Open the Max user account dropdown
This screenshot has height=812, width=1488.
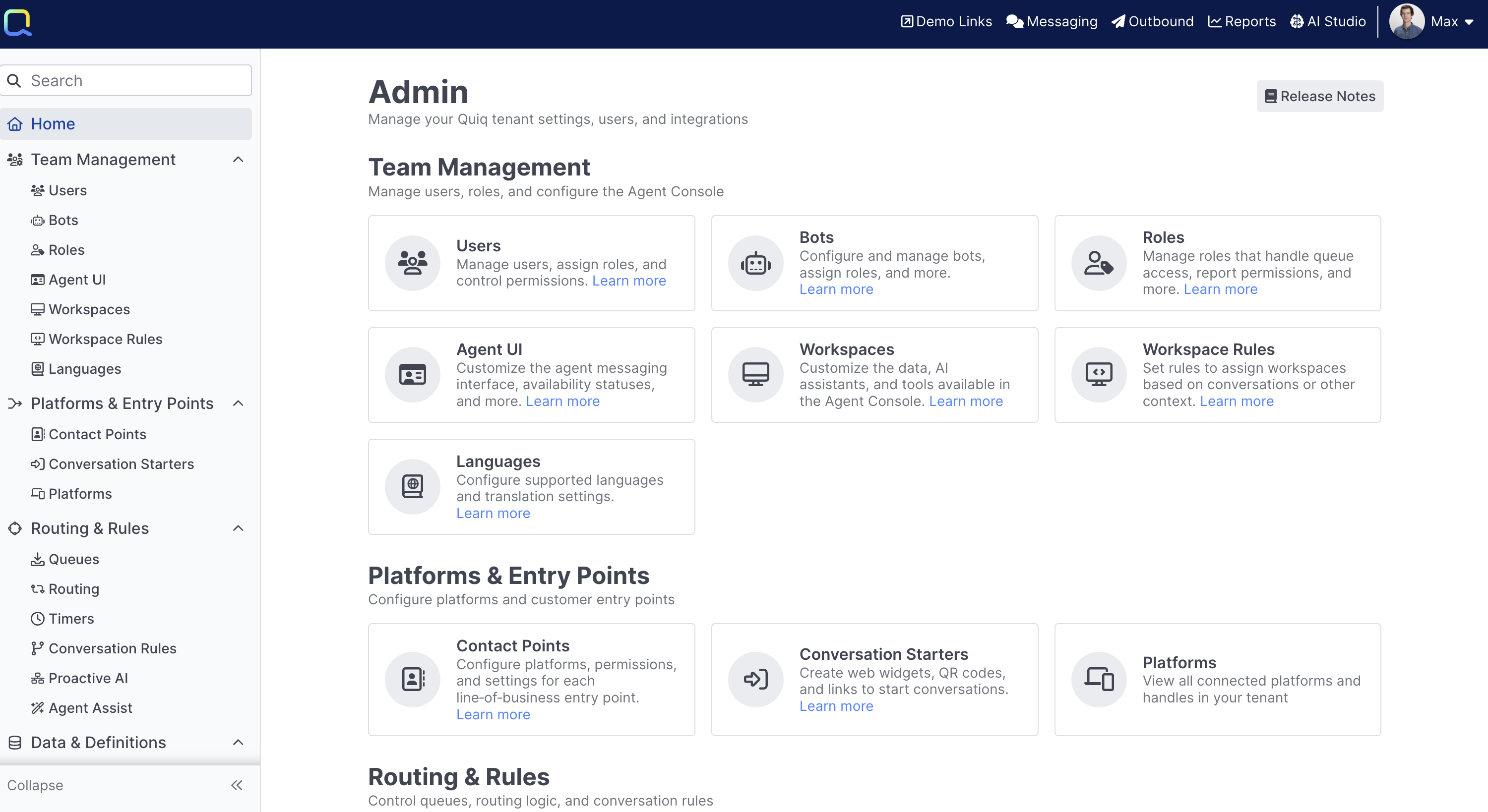pyautogui.click(x=1432, y=22)
